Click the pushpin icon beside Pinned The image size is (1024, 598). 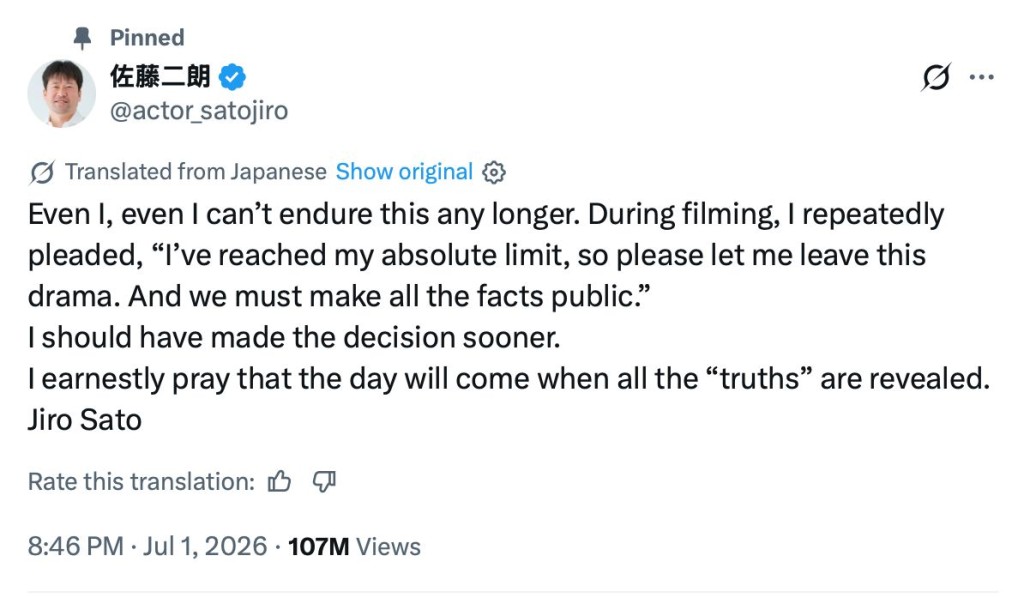tap(82, 38)
